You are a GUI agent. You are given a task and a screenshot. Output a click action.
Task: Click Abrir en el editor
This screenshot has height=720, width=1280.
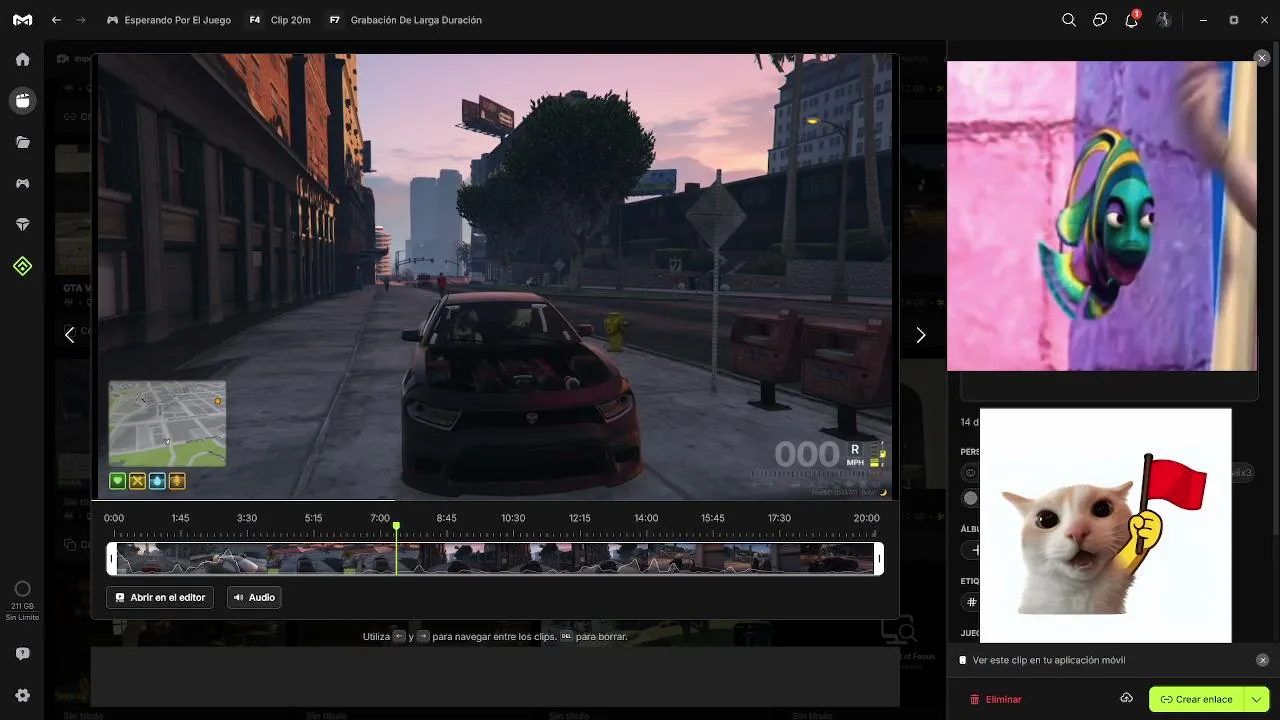(x=160, y=597)
